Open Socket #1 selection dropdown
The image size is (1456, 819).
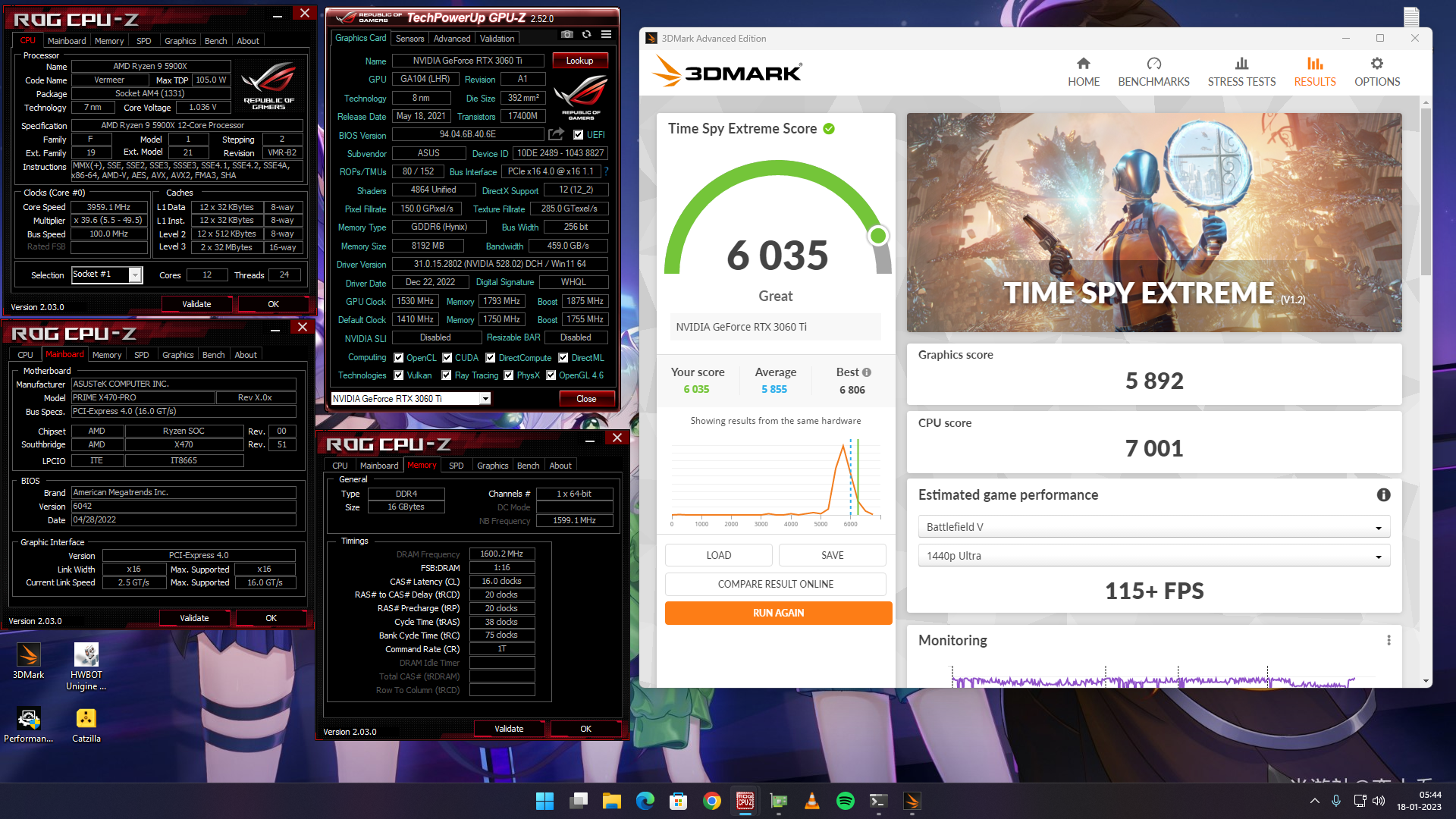pos(107,275)
